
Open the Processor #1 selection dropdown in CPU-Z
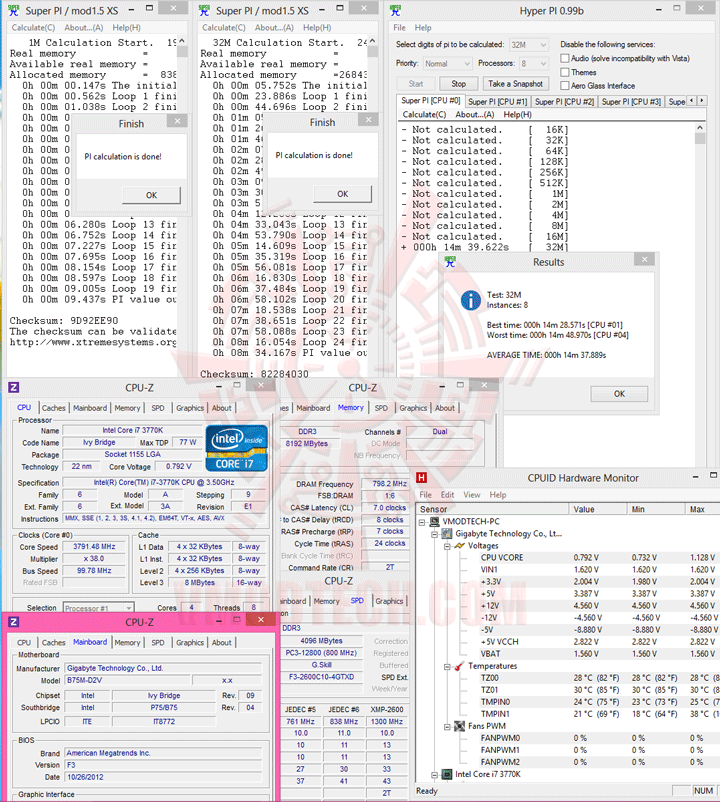pyautogui.click(x=99, y=608)
